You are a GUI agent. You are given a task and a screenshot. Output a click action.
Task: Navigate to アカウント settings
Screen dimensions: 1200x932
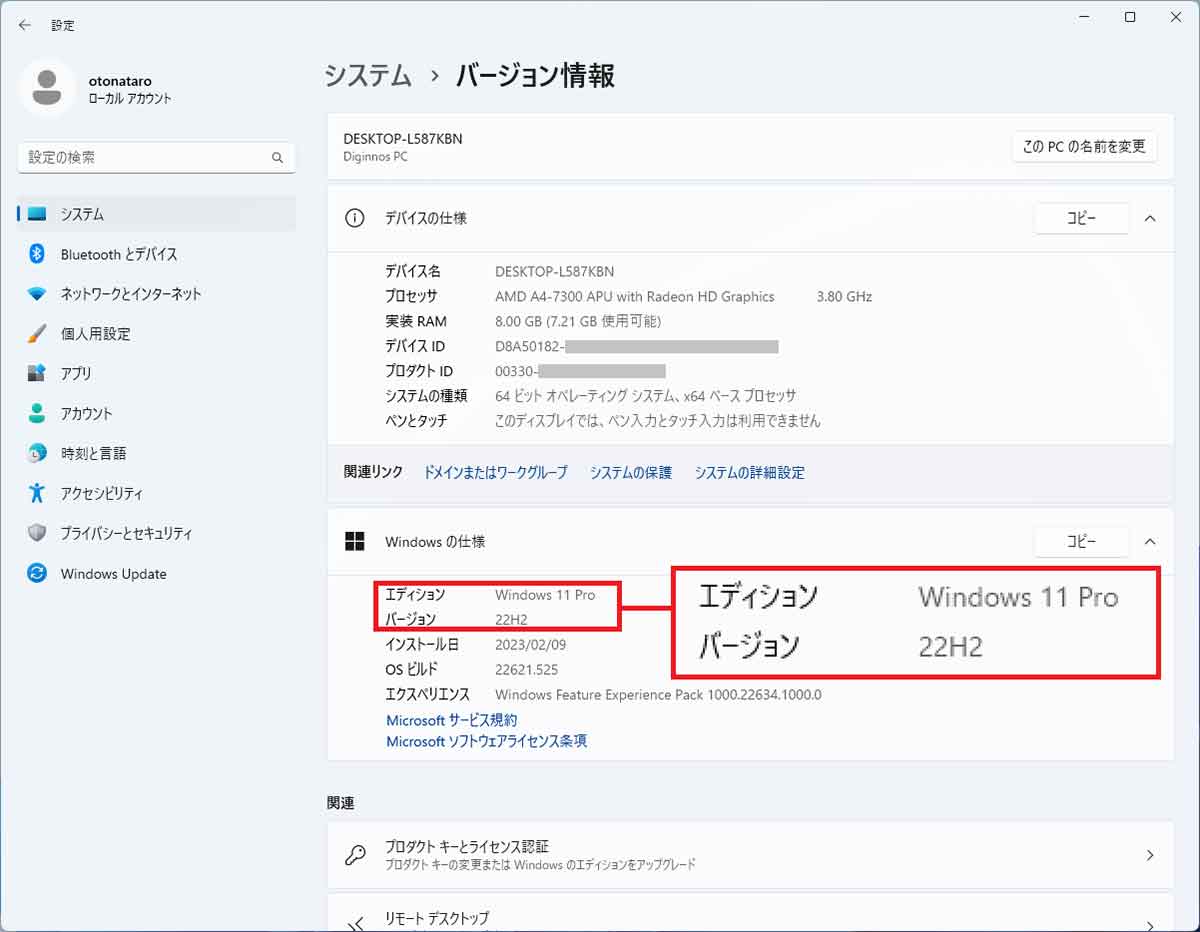(x=156, y=413)
